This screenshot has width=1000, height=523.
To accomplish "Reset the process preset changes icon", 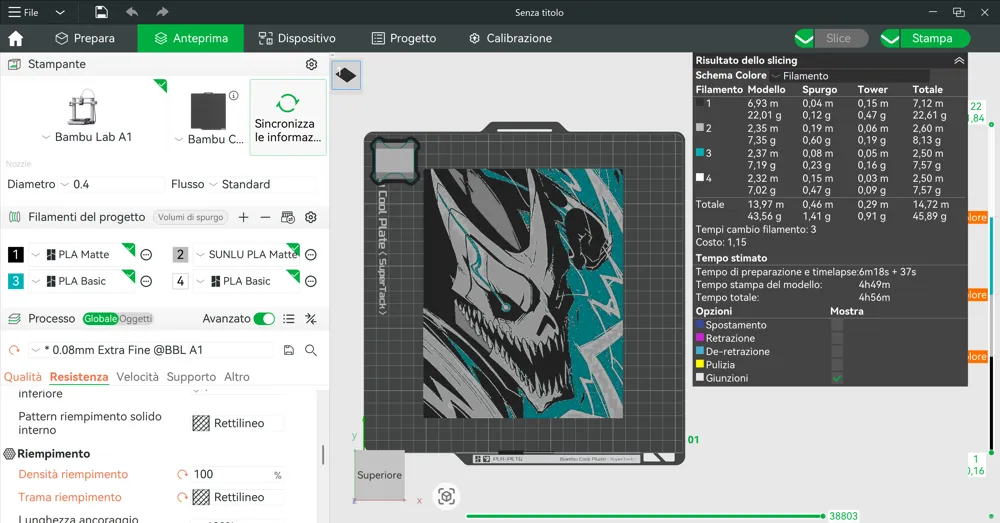I will (14, 350).
